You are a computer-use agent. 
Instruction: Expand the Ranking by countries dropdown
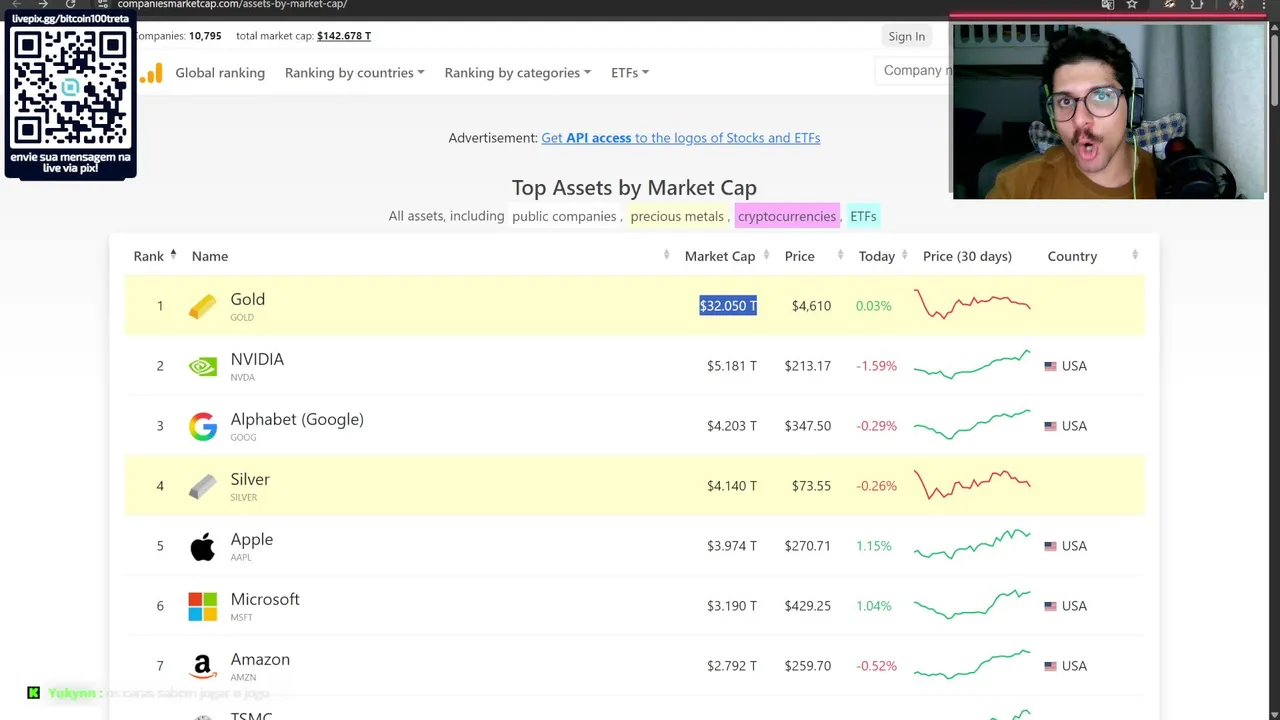pos(354,73)
